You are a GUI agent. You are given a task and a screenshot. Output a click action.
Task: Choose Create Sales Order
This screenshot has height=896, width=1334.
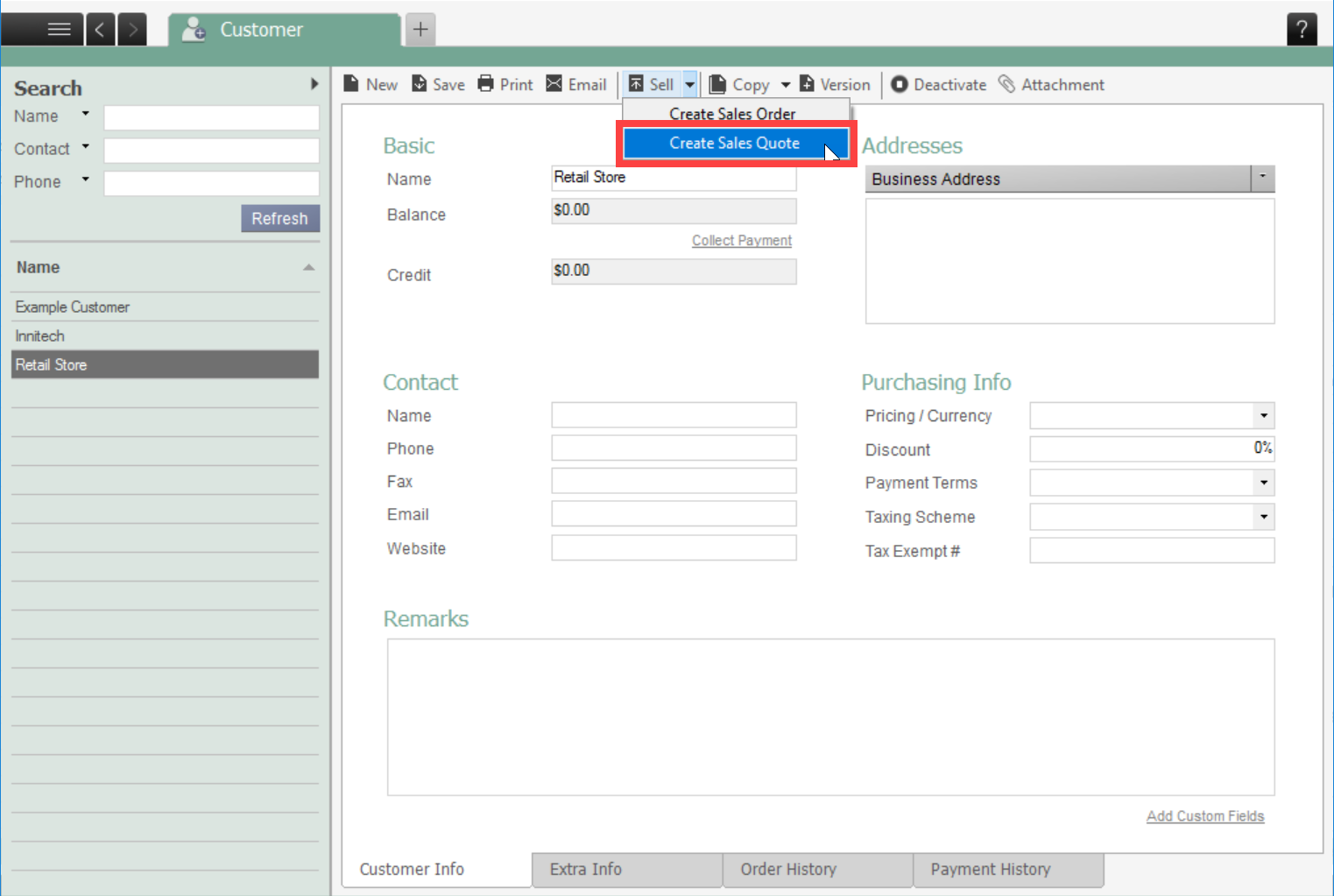733,114
